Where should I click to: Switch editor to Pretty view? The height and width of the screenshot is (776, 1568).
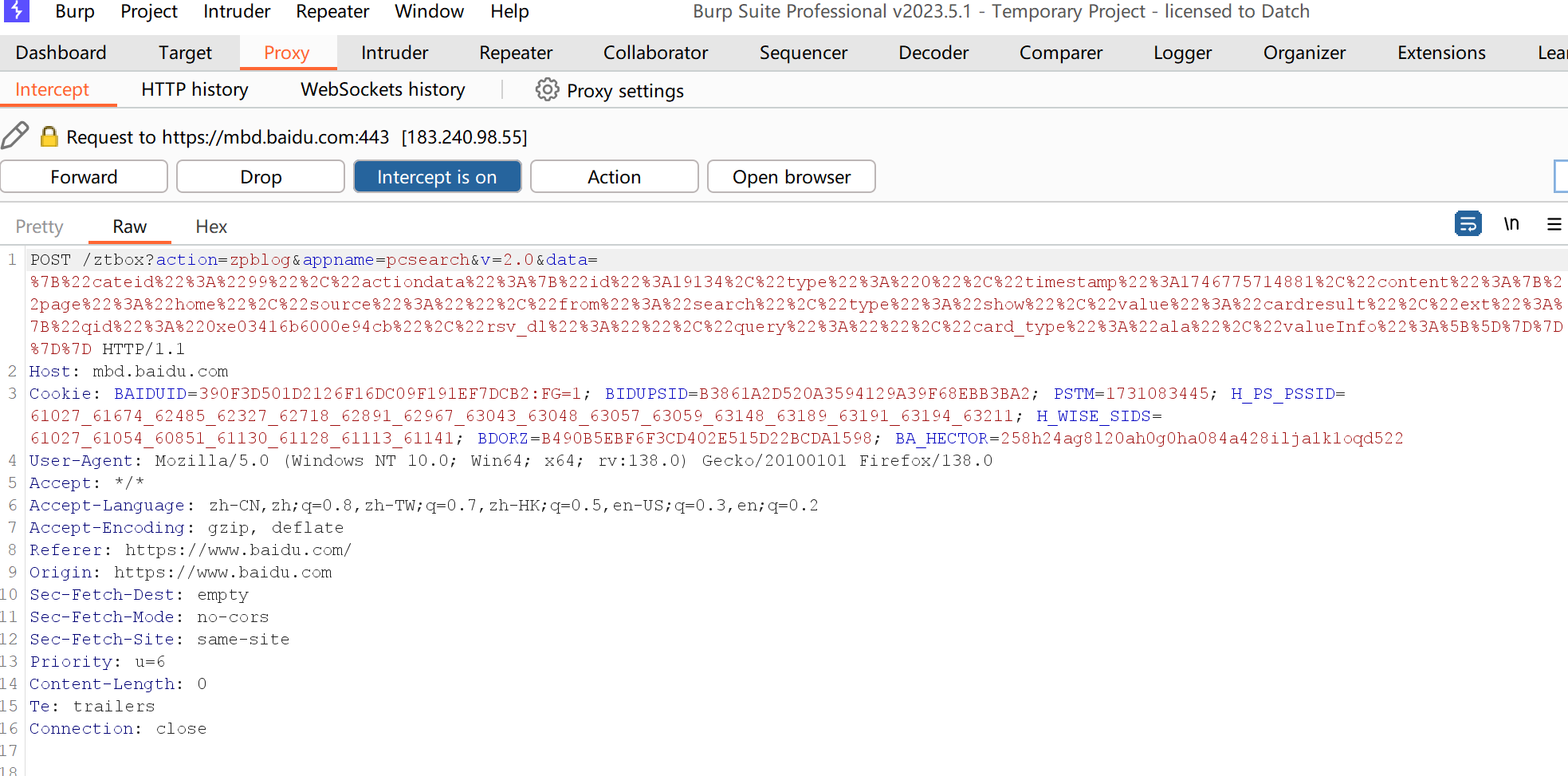point(39,226)
